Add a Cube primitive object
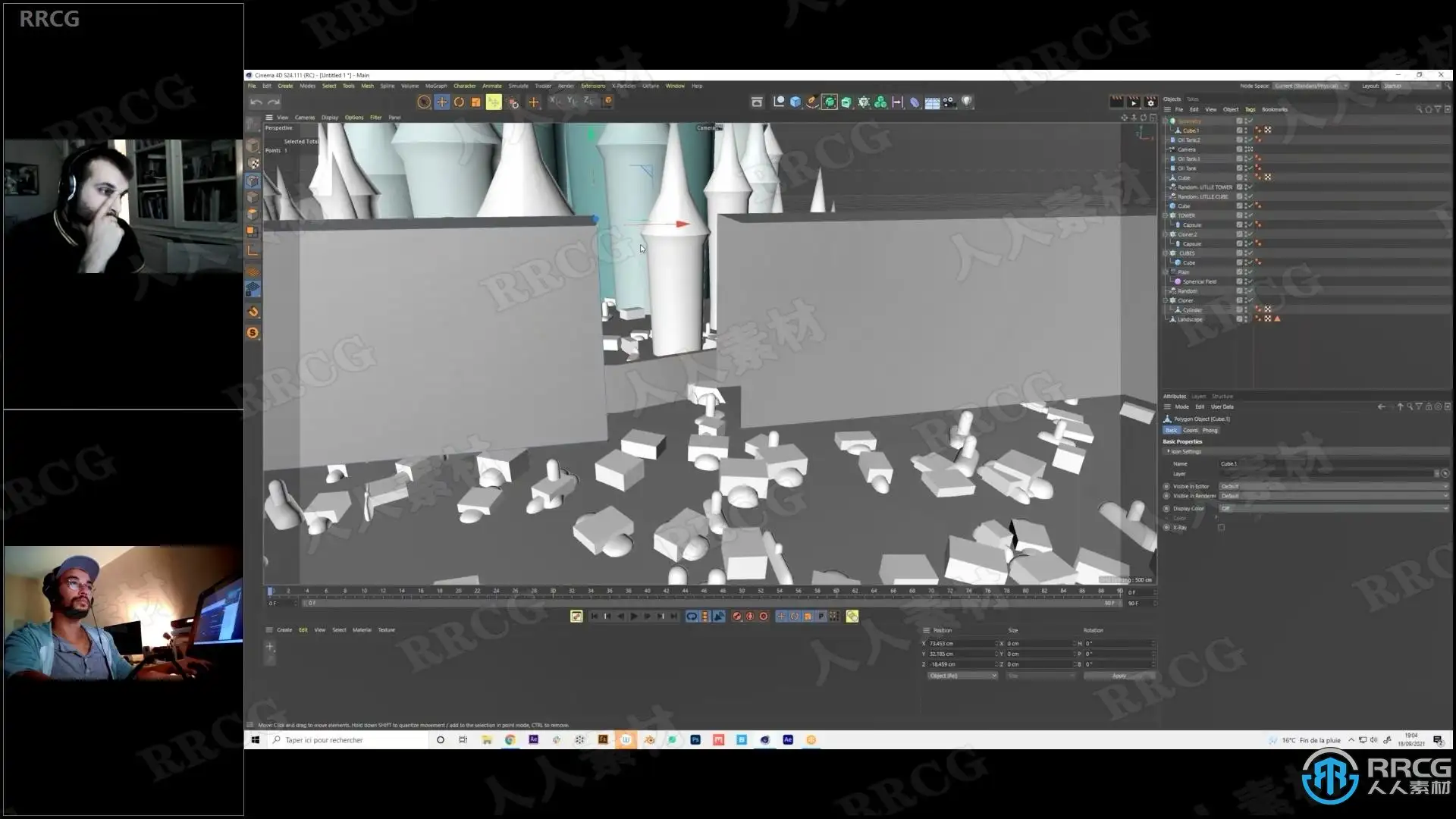 point(795,102)
